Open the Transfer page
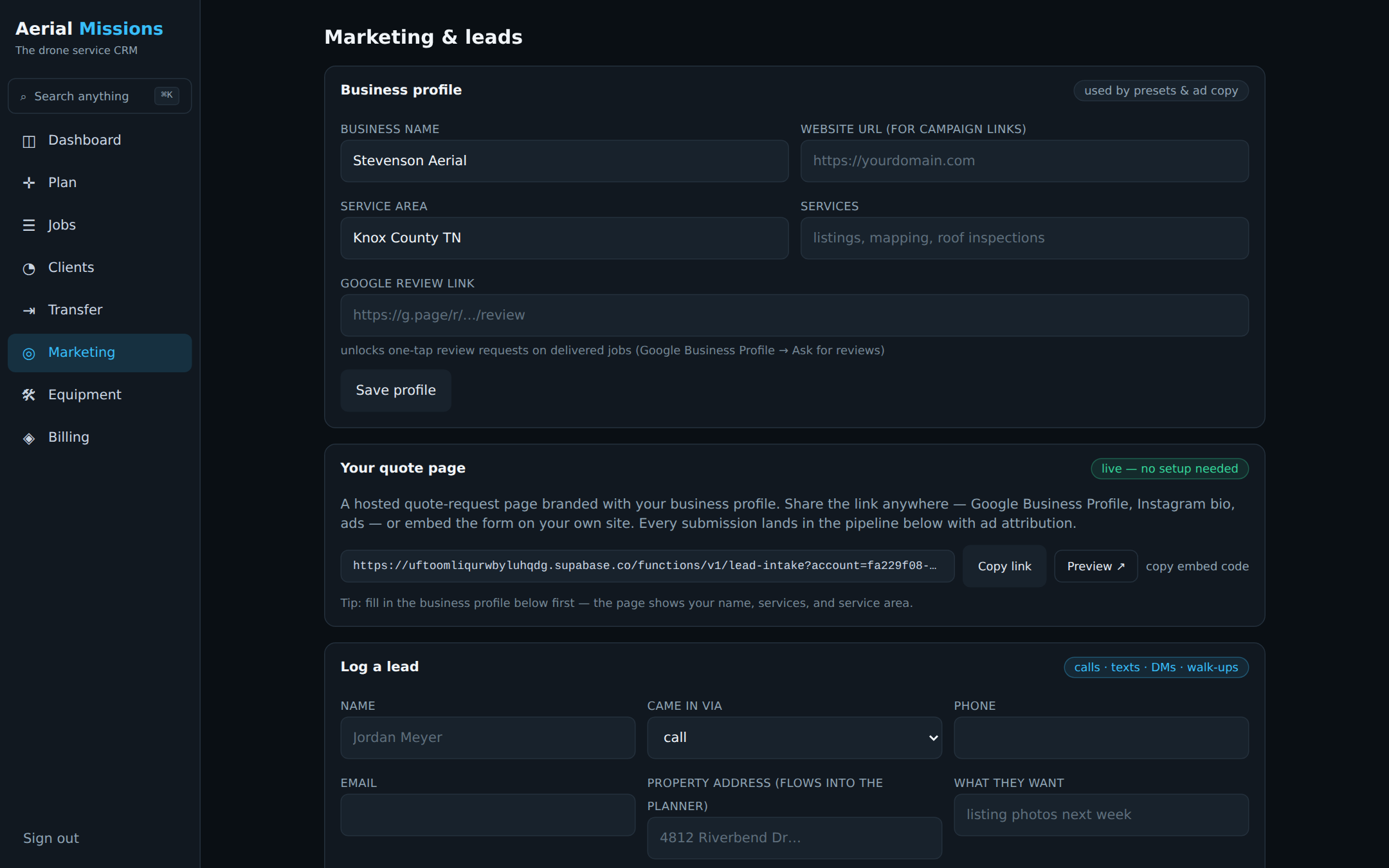 (100, 310)
